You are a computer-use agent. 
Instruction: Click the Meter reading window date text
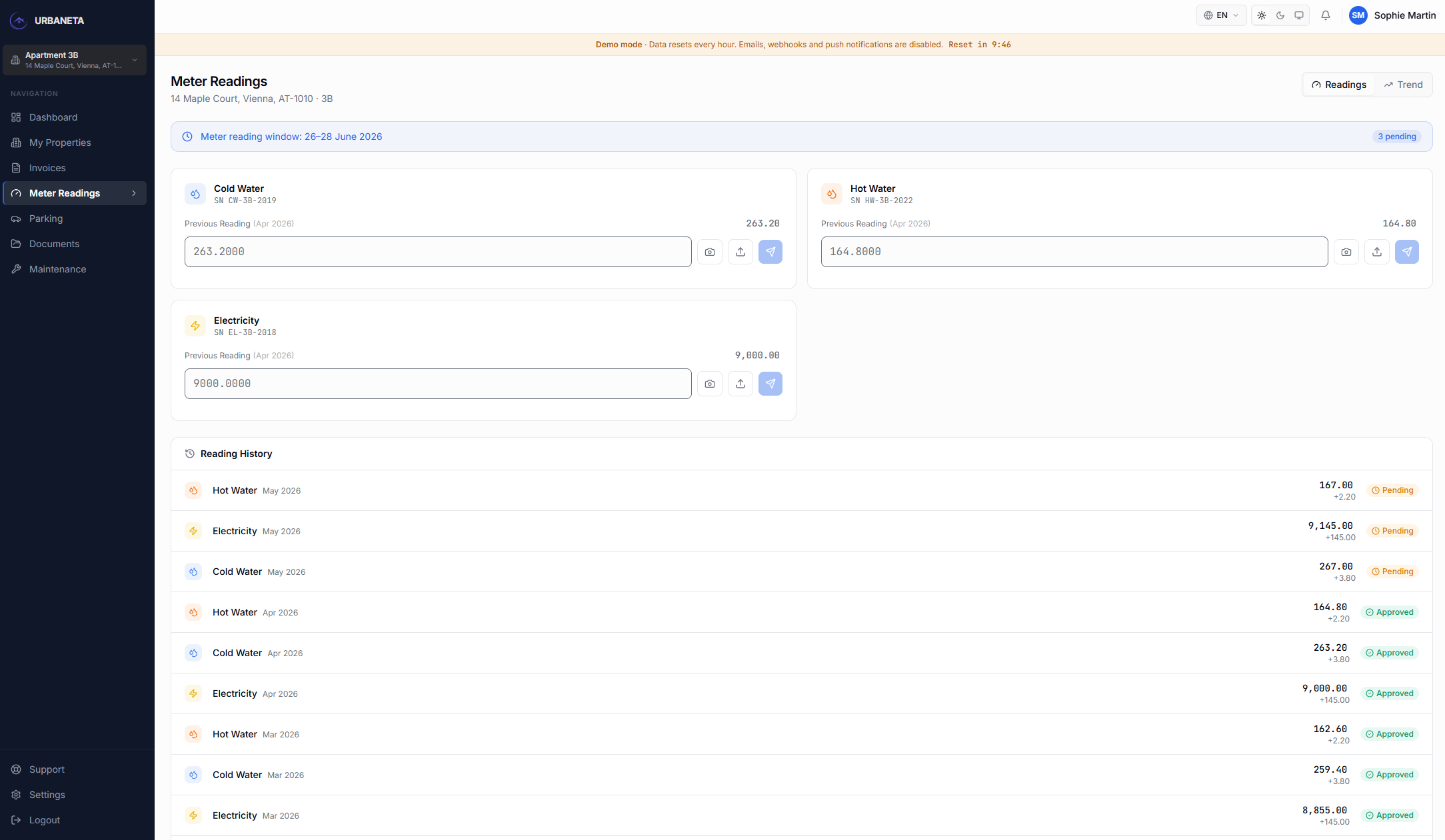[291, 137]
